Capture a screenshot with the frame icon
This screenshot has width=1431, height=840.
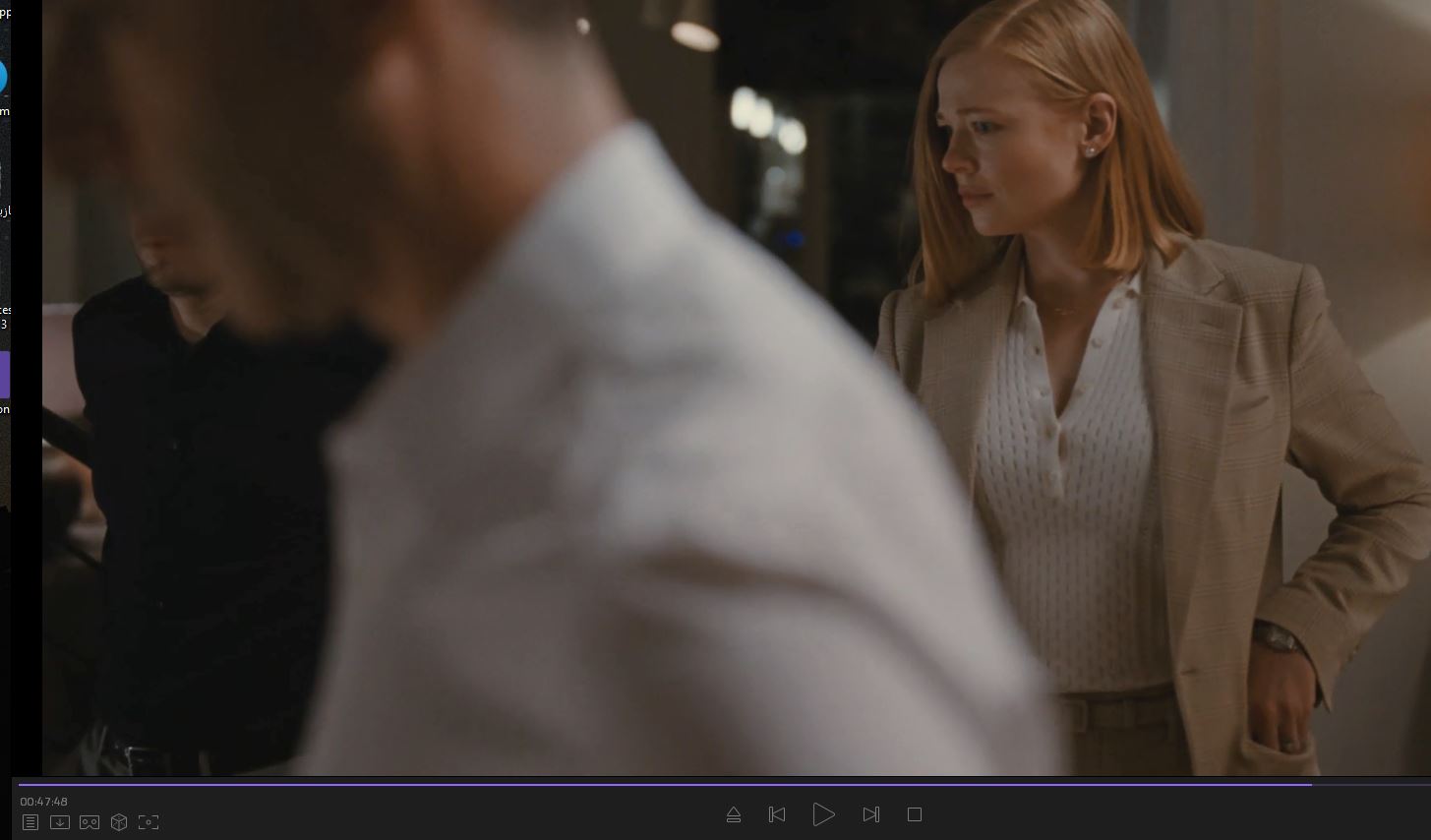click(149, 822)
